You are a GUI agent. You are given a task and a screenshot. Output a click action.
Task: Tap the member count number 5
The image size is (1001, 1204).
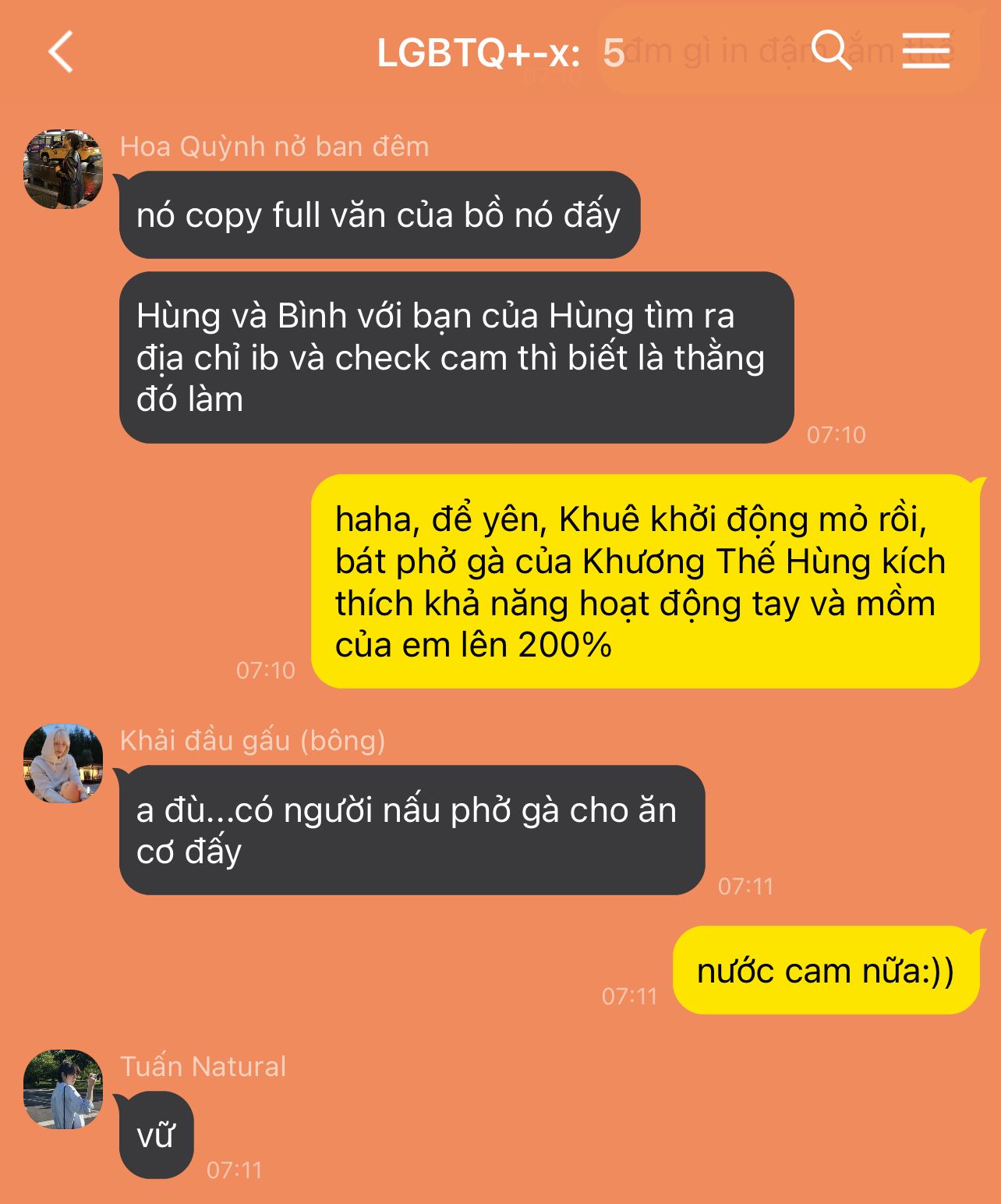[x=614, y=53]
